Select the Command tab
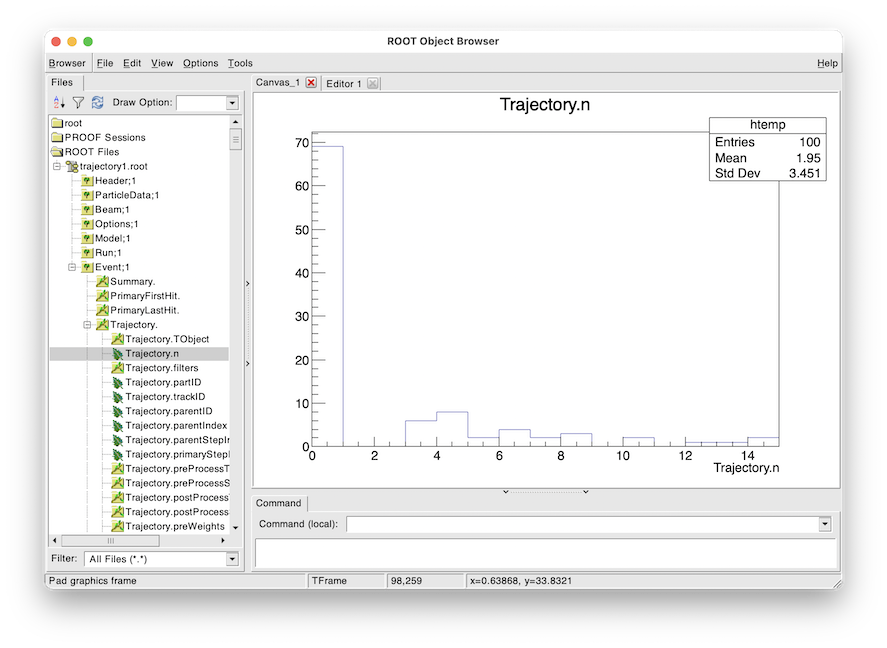The width and height of the screenshot is (887, 648). [x=278, y=503]
